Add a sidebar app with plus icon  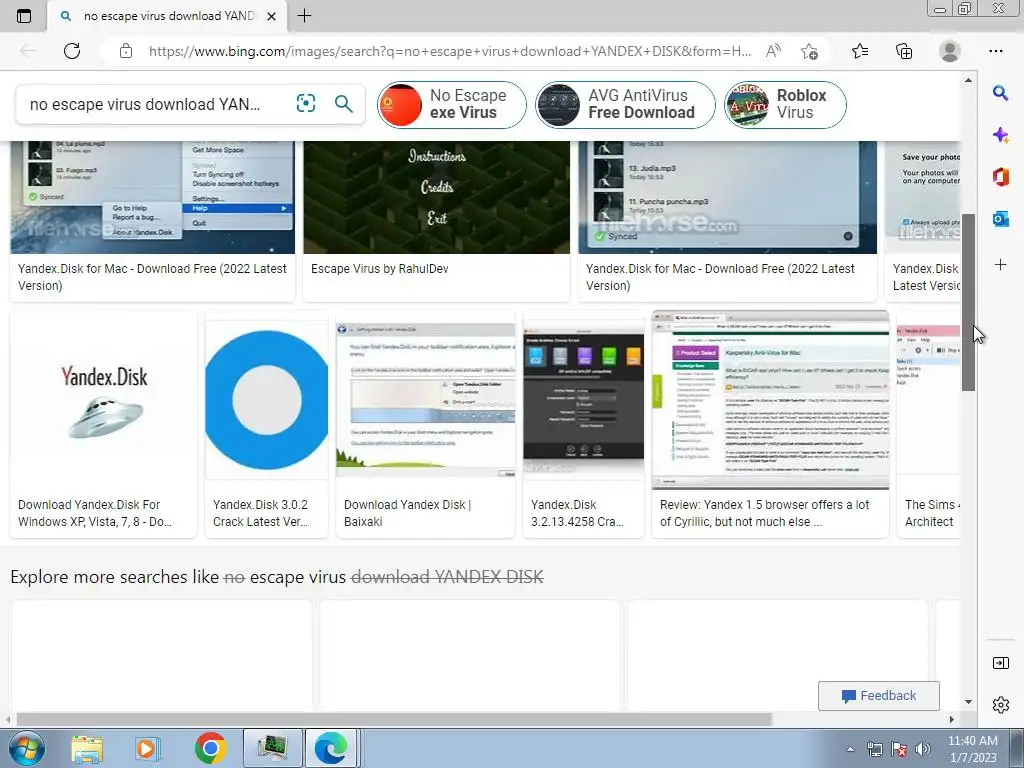point(1000,264)
